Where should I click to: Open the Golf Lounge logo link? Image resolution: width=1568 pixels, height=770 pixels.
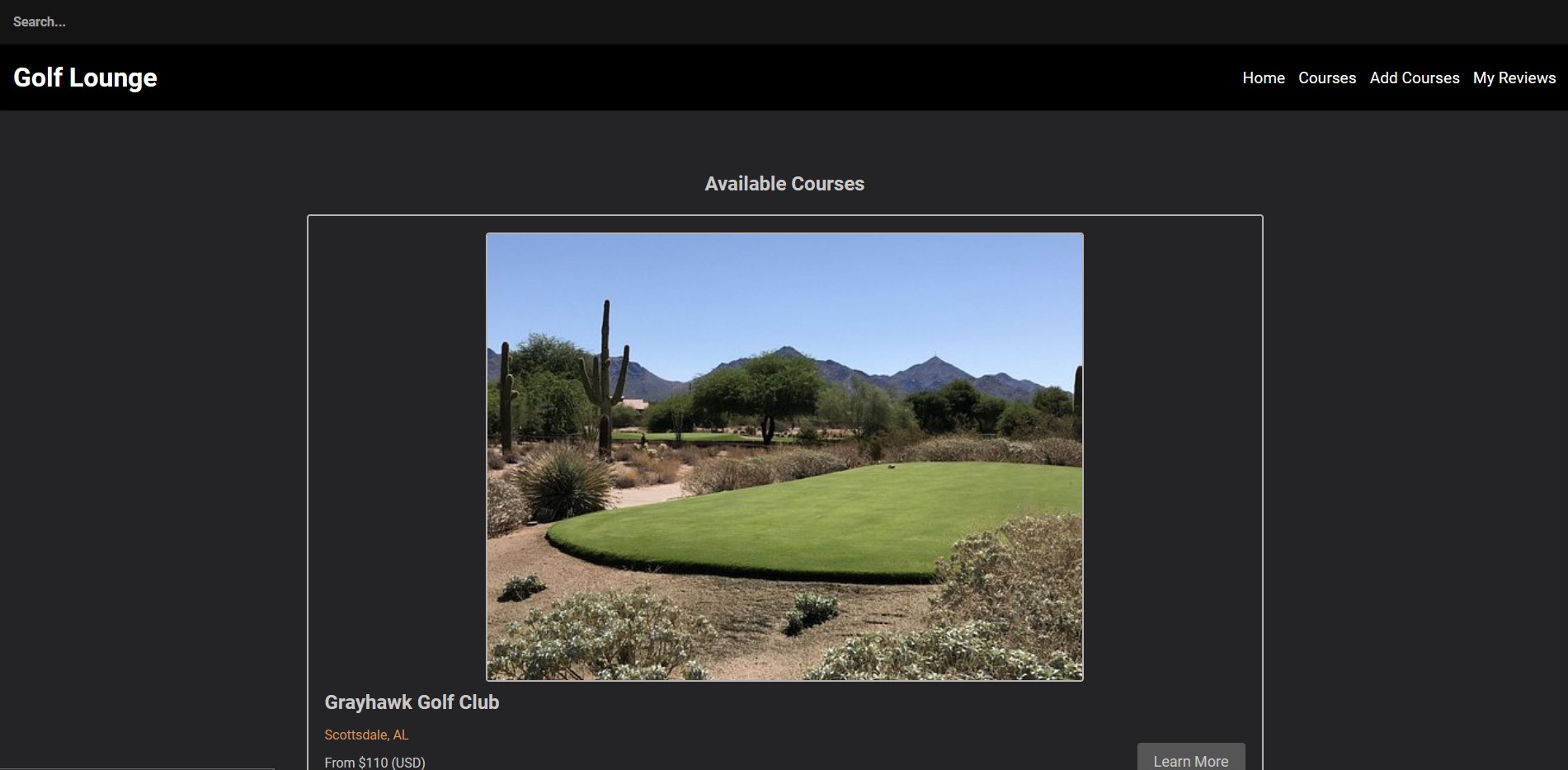tap(85, 77)
